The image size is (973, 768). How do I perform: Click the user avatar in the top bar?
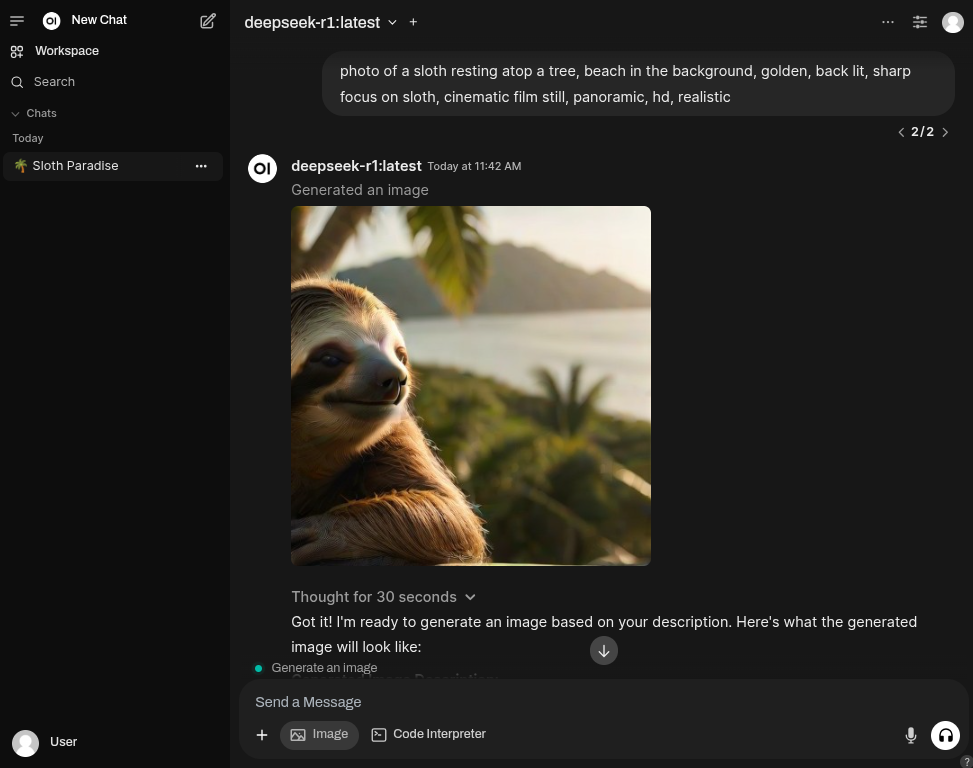[952, 21]
